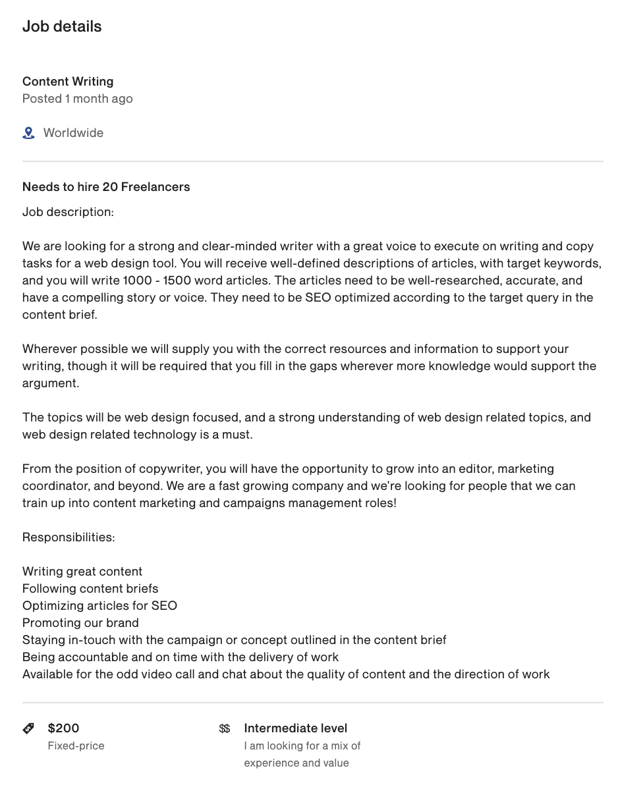Click the experience and value description text
The image size is (622, 785).
point(302,754)
